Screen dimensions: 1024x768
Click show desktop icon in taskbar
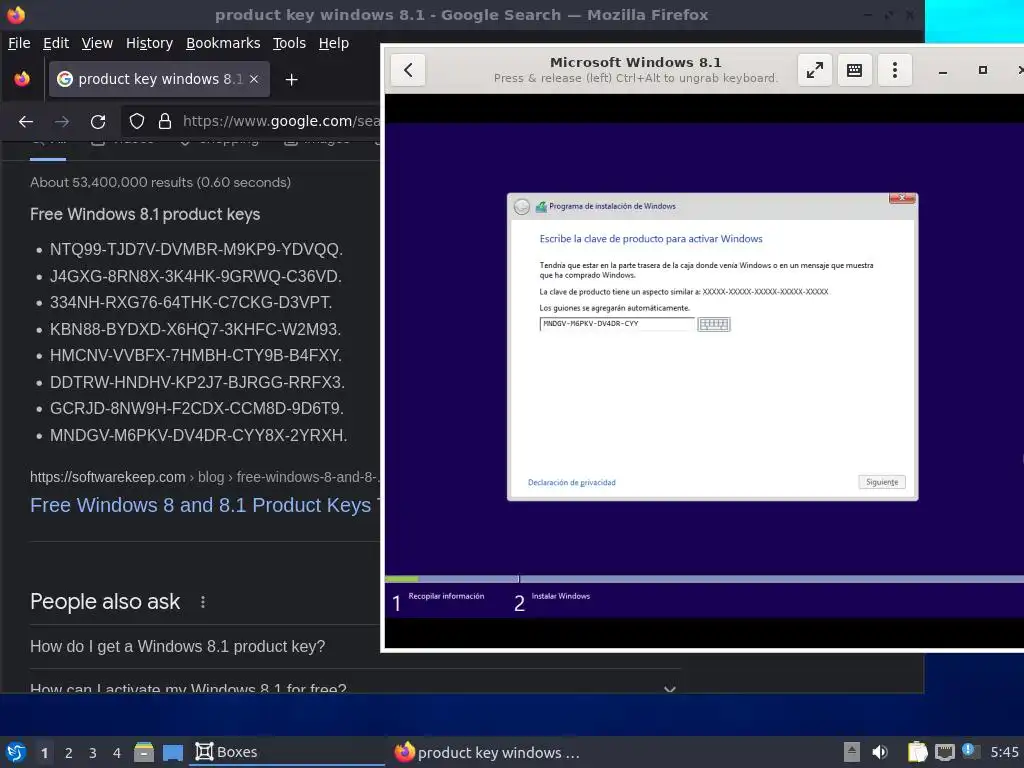point(172,752)
